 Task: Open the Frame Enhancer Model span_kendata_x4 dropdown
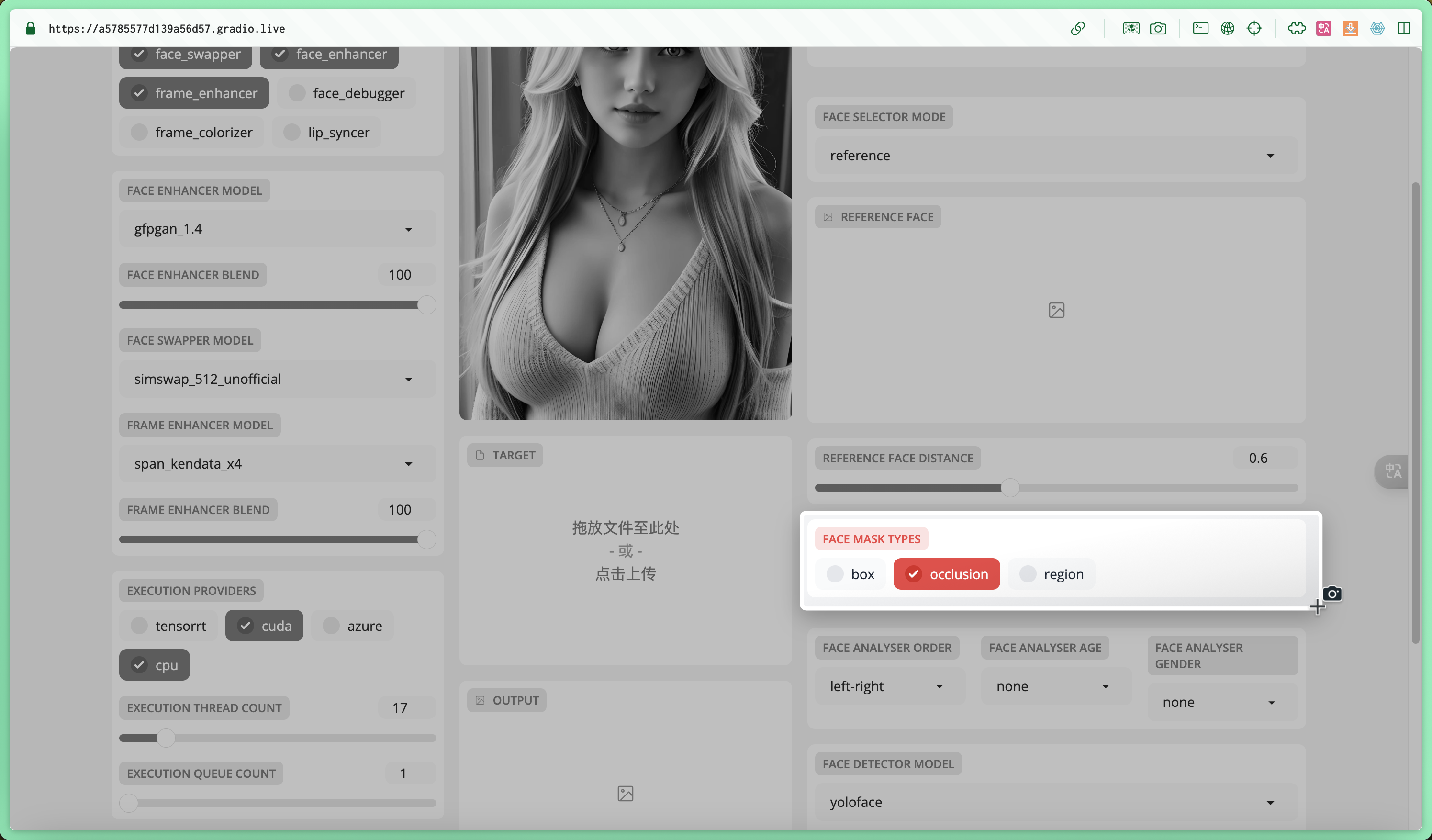pyautogui.click(x=277, y=464)
